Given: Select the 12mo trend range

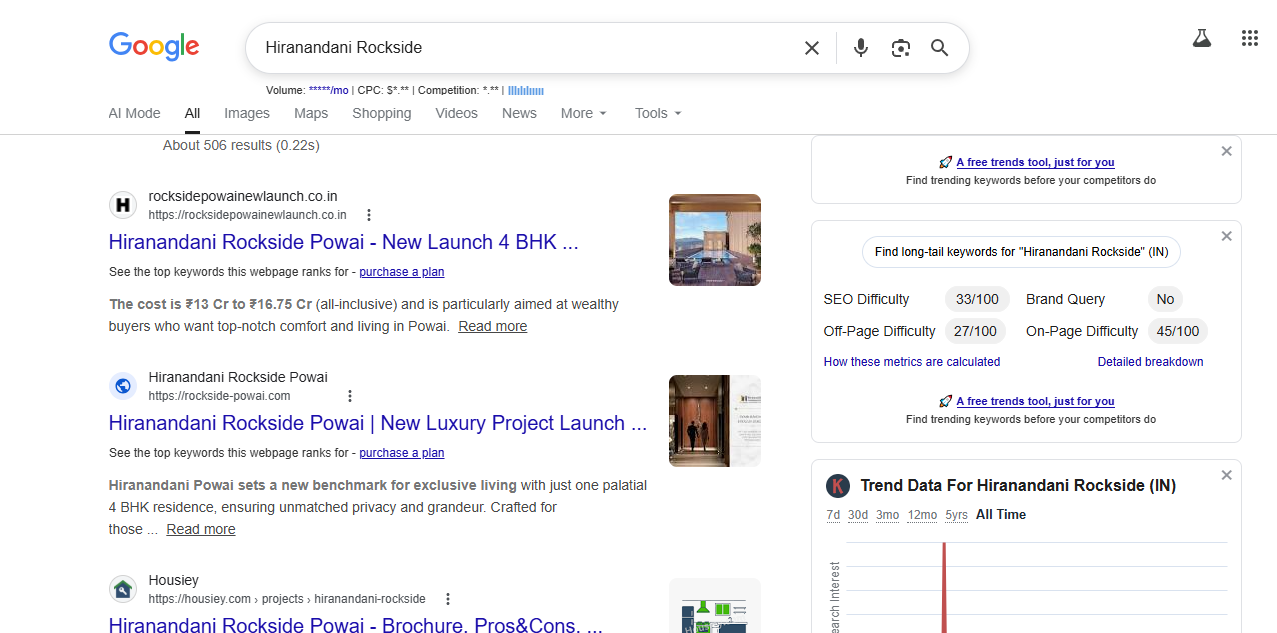Looking at the screenshot, I should click(x=922, y=515).
